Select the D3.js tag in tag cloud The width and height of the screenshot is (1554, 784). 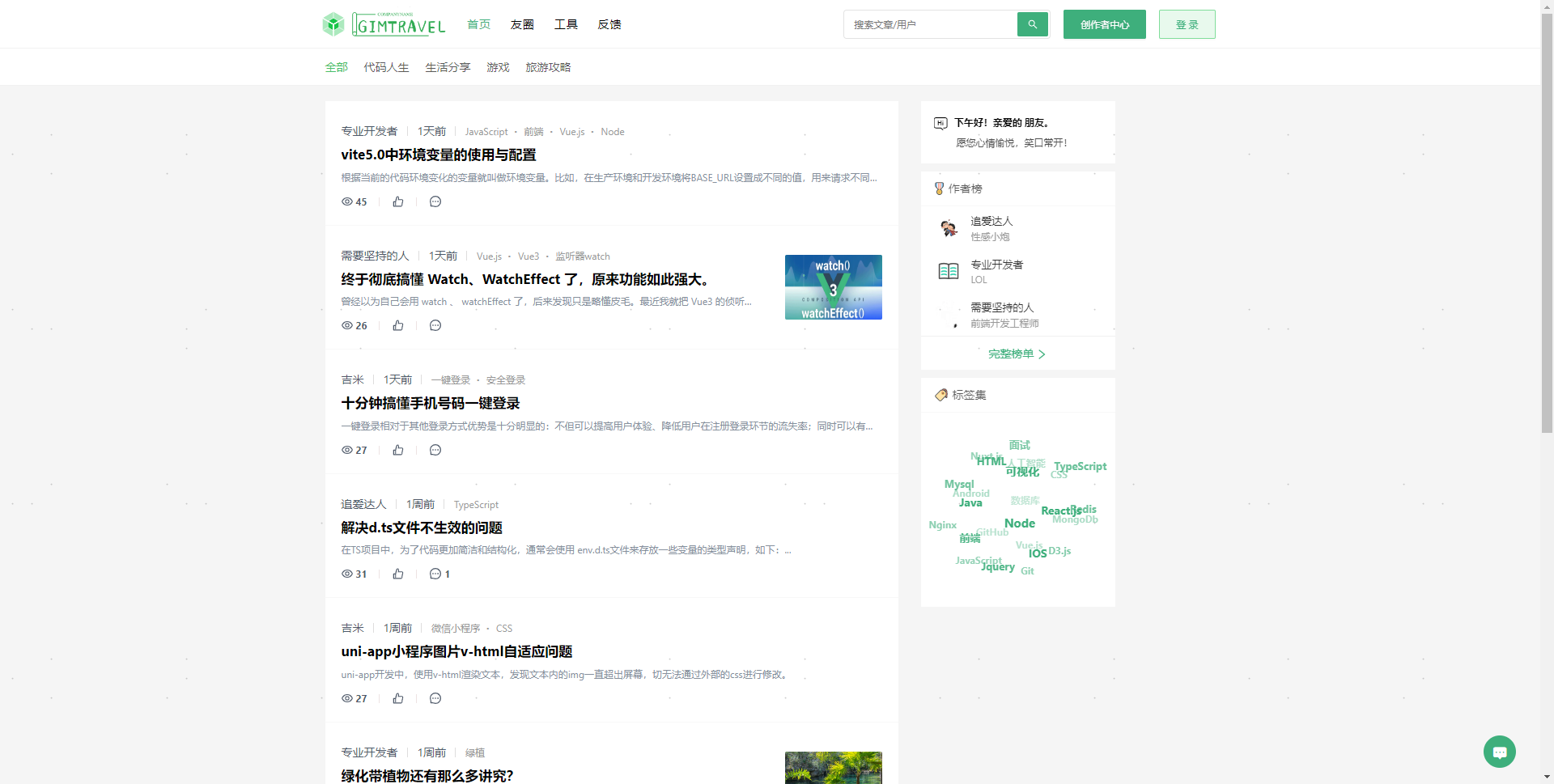pos(1059,551)
